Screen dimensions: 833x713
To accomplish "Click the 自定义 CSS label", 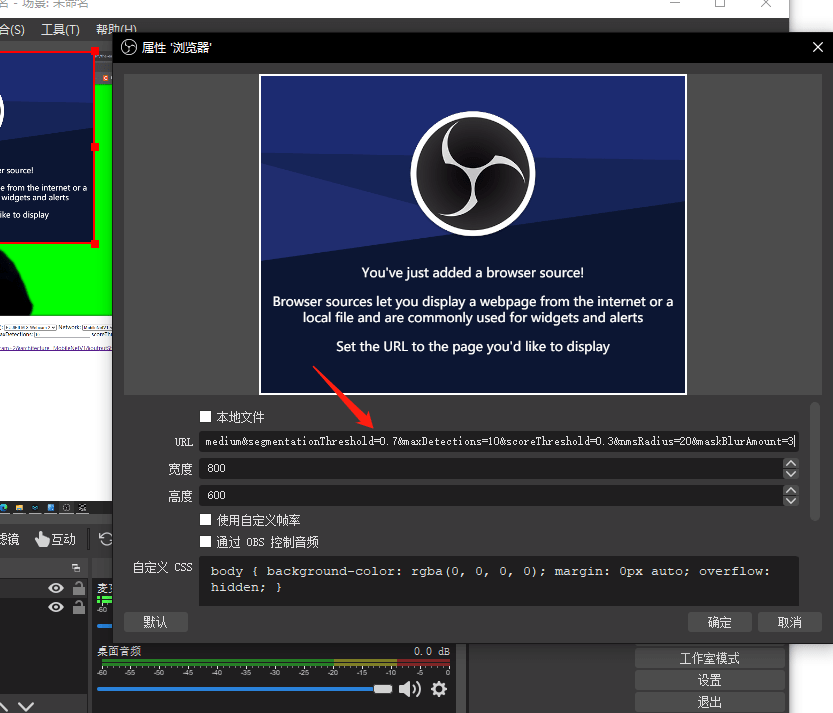I will [x=163, y=567].
